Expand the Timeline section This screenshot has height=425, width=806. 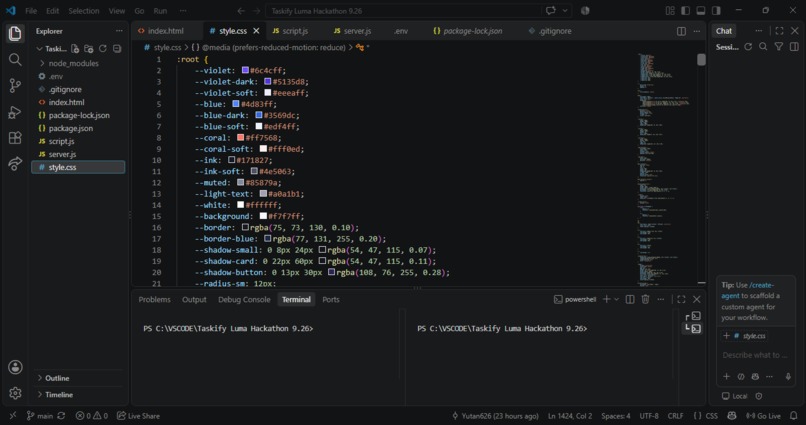coord(59,395)
